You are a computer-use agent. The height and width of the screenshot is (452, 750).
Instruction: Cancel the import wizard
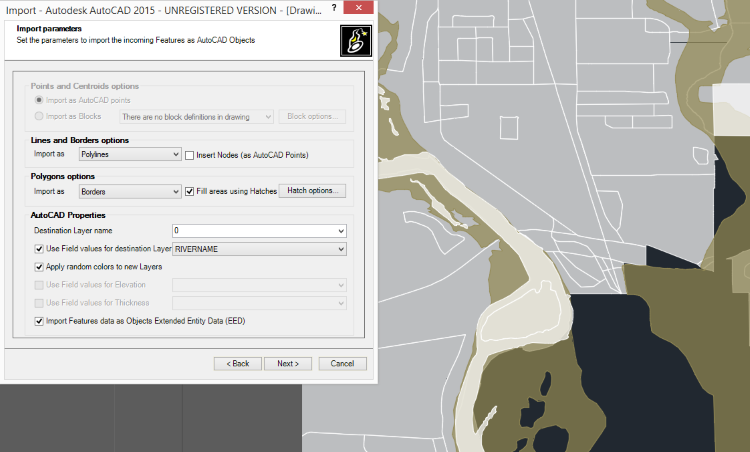342,364
